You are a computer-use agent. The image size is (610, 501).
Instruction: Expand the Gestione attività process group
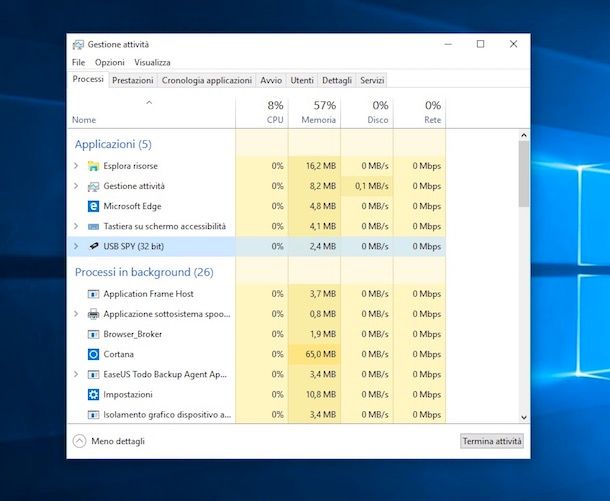(76, 186)
